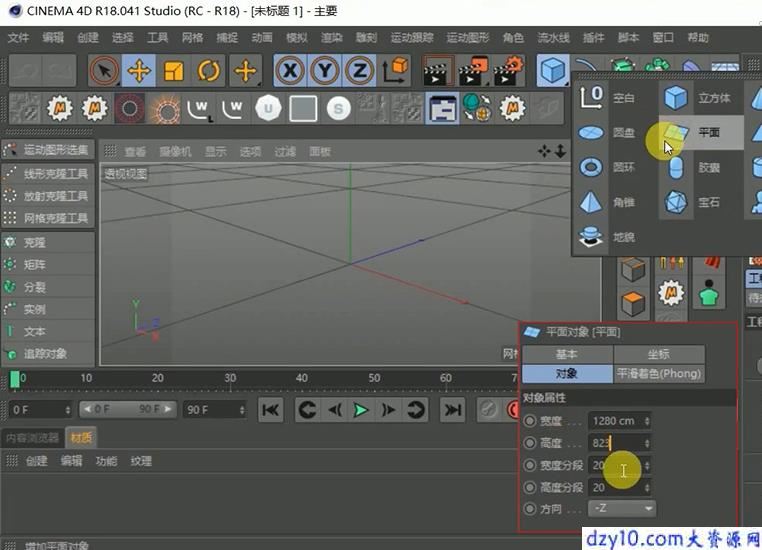Click 文本 MoText item
Image resolution: width=762 pixels, height=550 pixels.
[48, 332]
